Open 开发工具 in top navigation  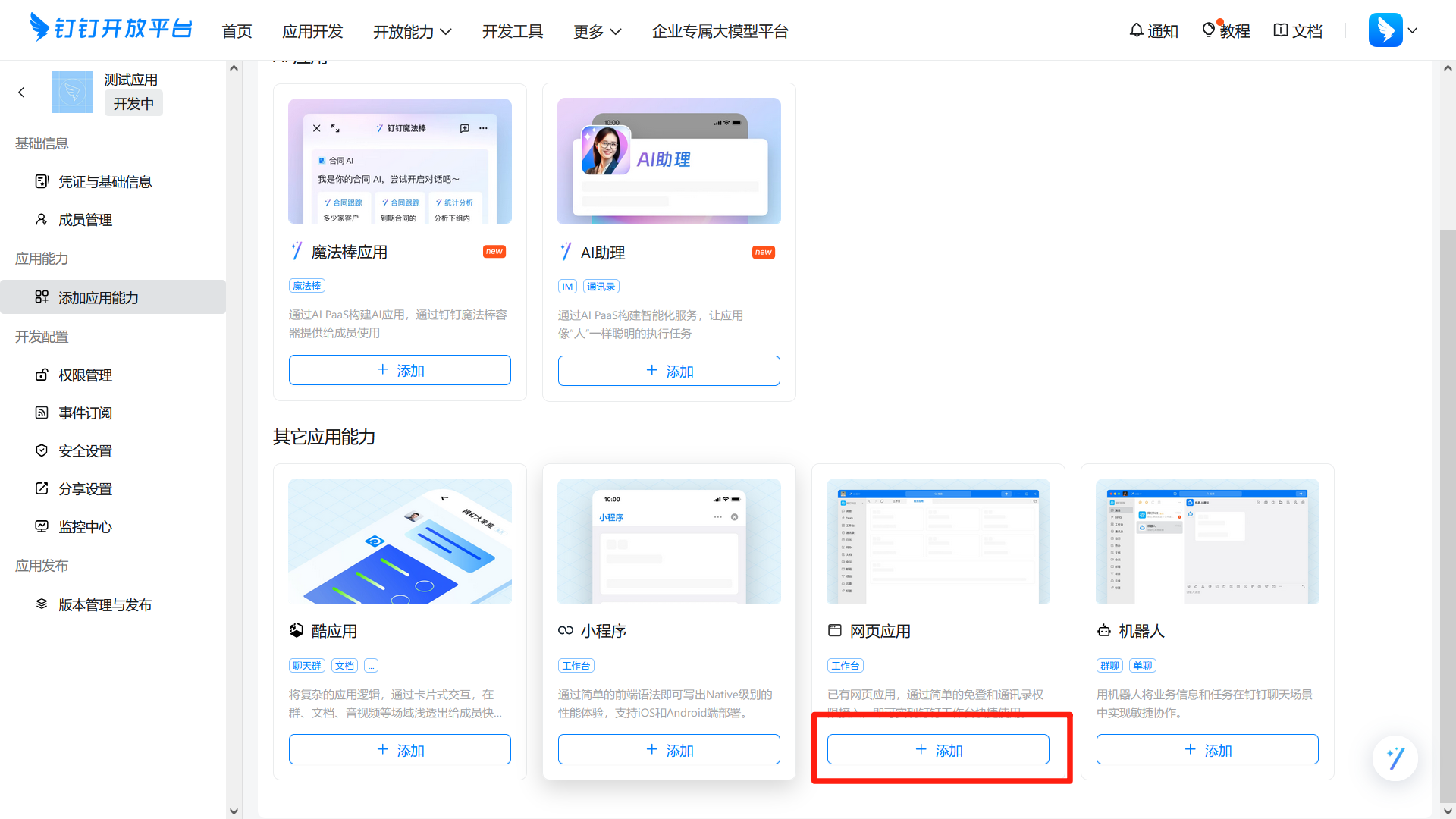pos(513,31)
